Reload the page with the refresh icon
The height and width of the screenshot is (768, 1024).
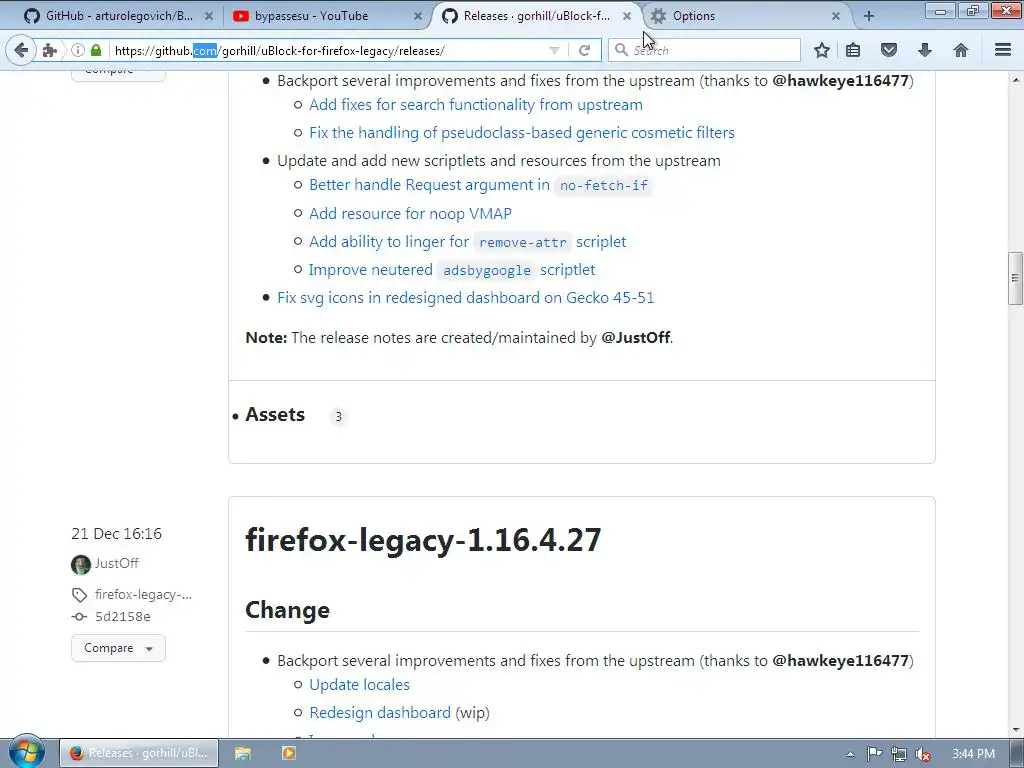584,50
